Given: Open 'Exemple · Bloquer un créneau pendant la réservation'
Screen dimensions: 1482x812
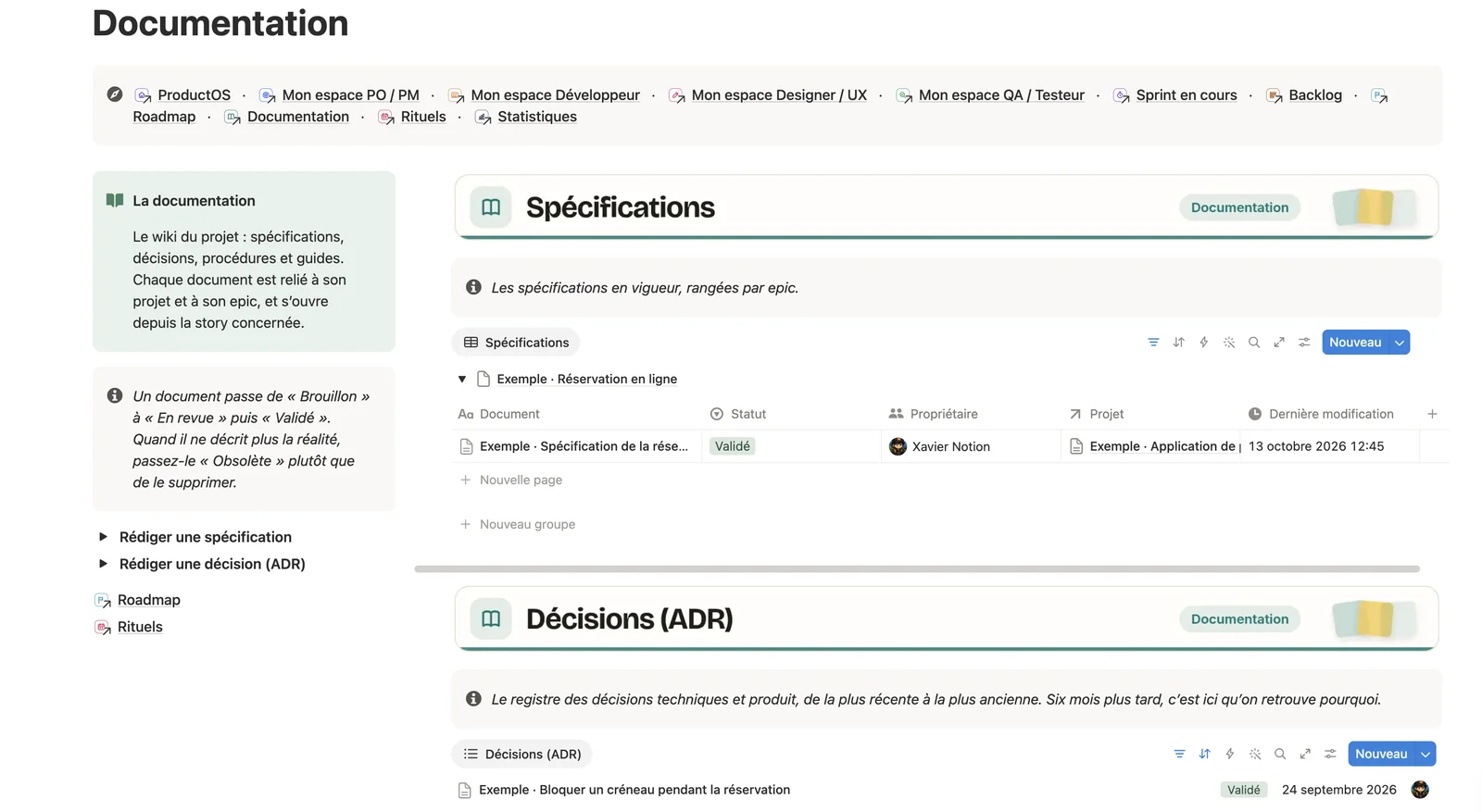Looking at the screenshot, I should (634, 790).
